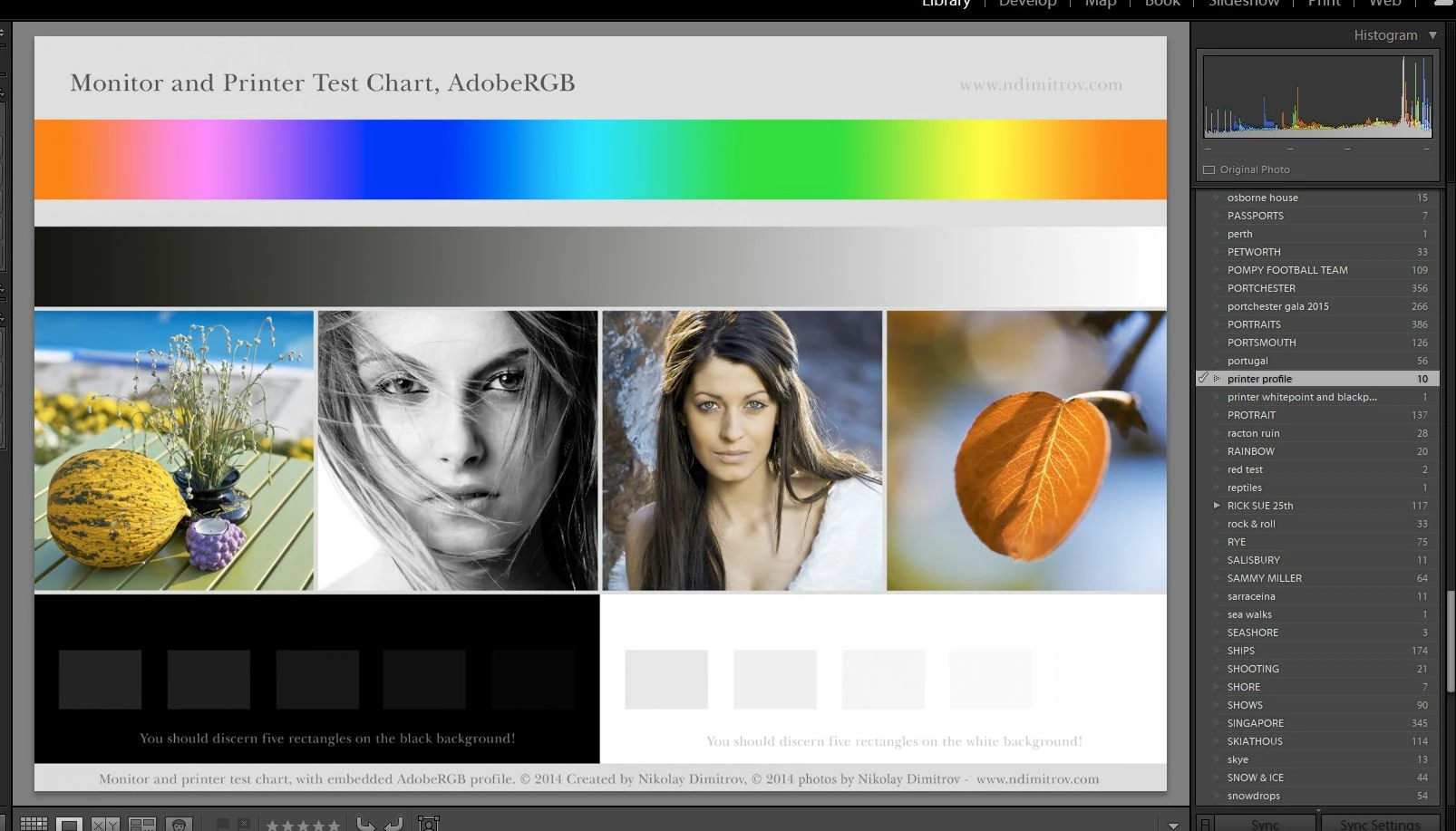This screenshot has height=831, width=1456.
Task: Rotate photo clockwise
Action: pos(393,824)
